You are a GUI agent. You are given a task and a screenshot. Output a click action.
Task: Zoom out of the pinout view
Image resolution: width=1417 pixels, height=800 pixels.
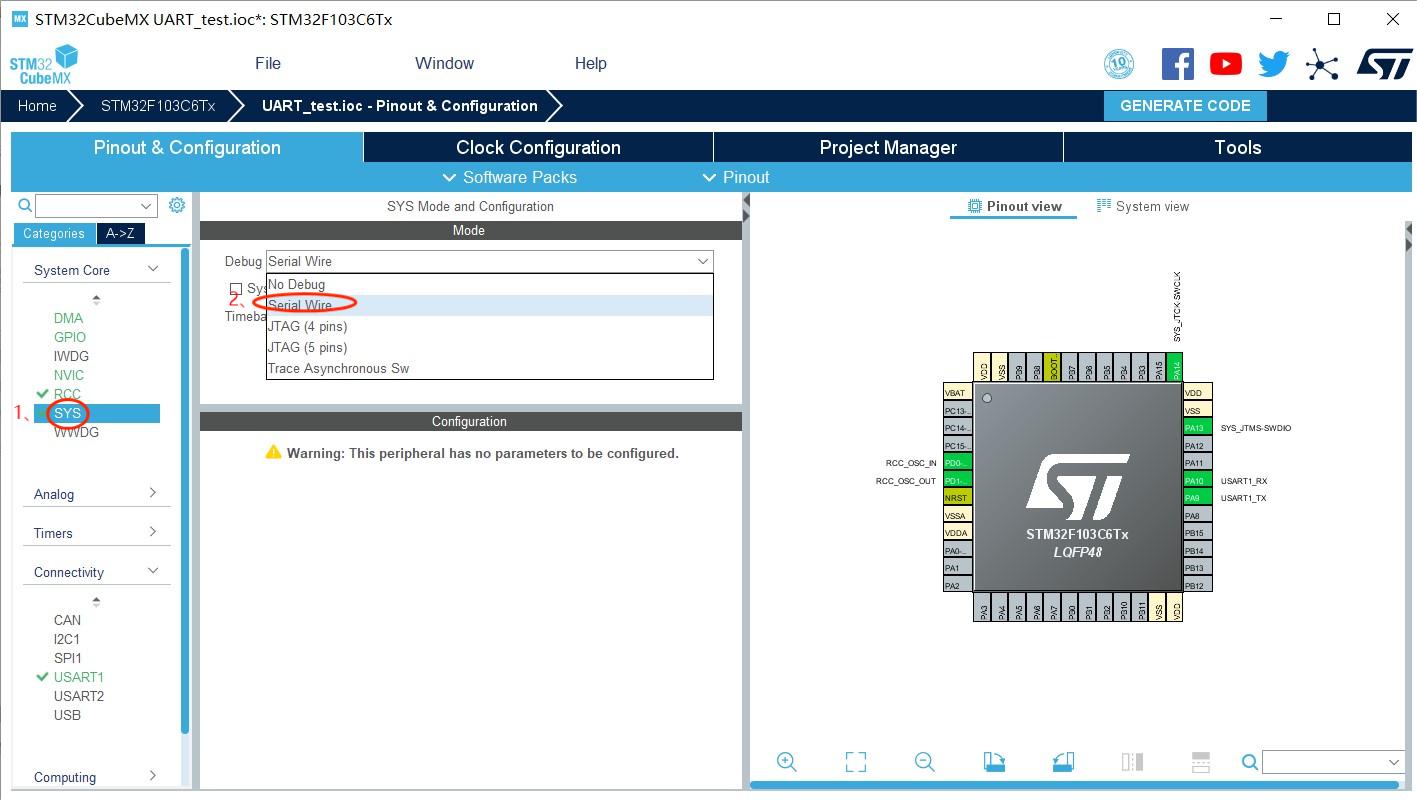[925, 762]
